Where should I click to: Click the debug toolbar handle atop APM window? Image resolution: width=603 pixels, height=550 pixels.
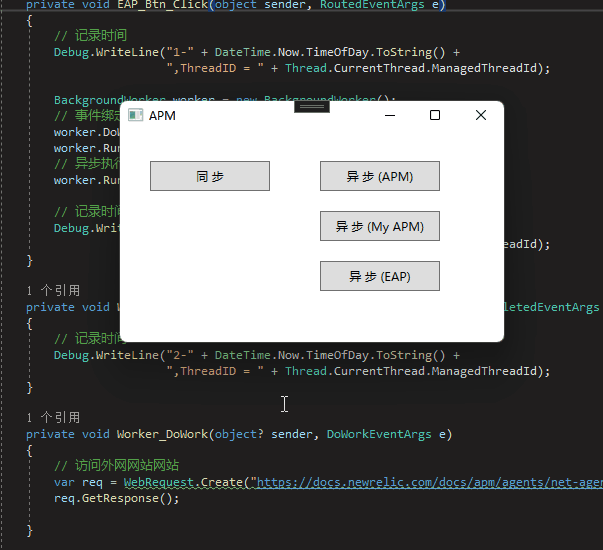pyautogui.click(x=312, y=107)
